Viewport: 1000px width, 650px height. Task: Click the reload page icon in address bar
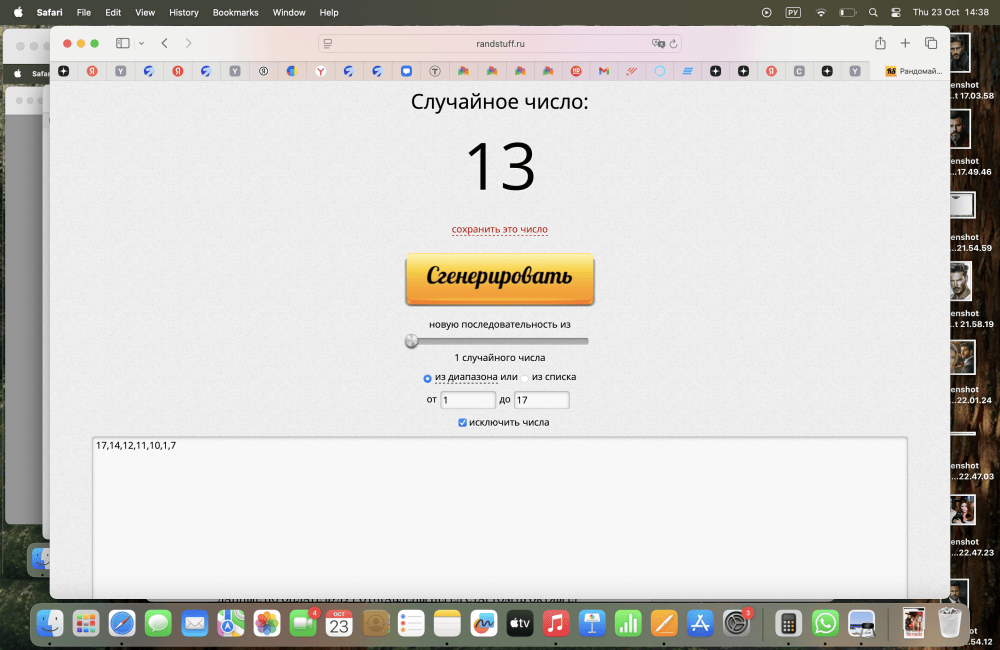[x=673, y=44]
